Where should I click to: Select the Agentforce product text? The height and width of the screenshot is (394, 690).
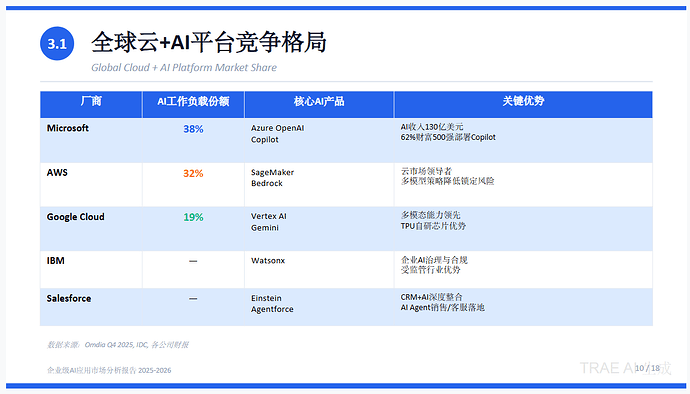coord(272,309)
